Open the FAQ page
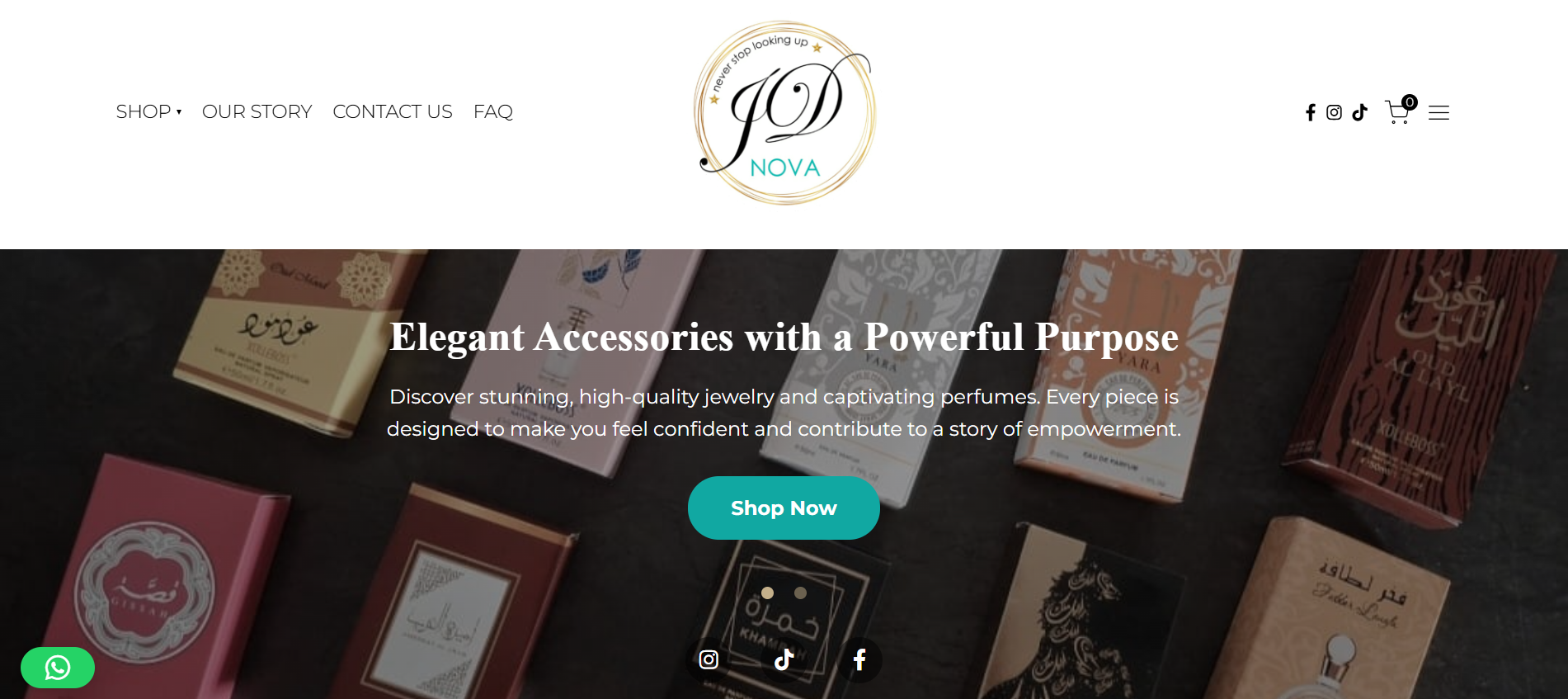The image size is (1568, 699). [x=493, y=111]
